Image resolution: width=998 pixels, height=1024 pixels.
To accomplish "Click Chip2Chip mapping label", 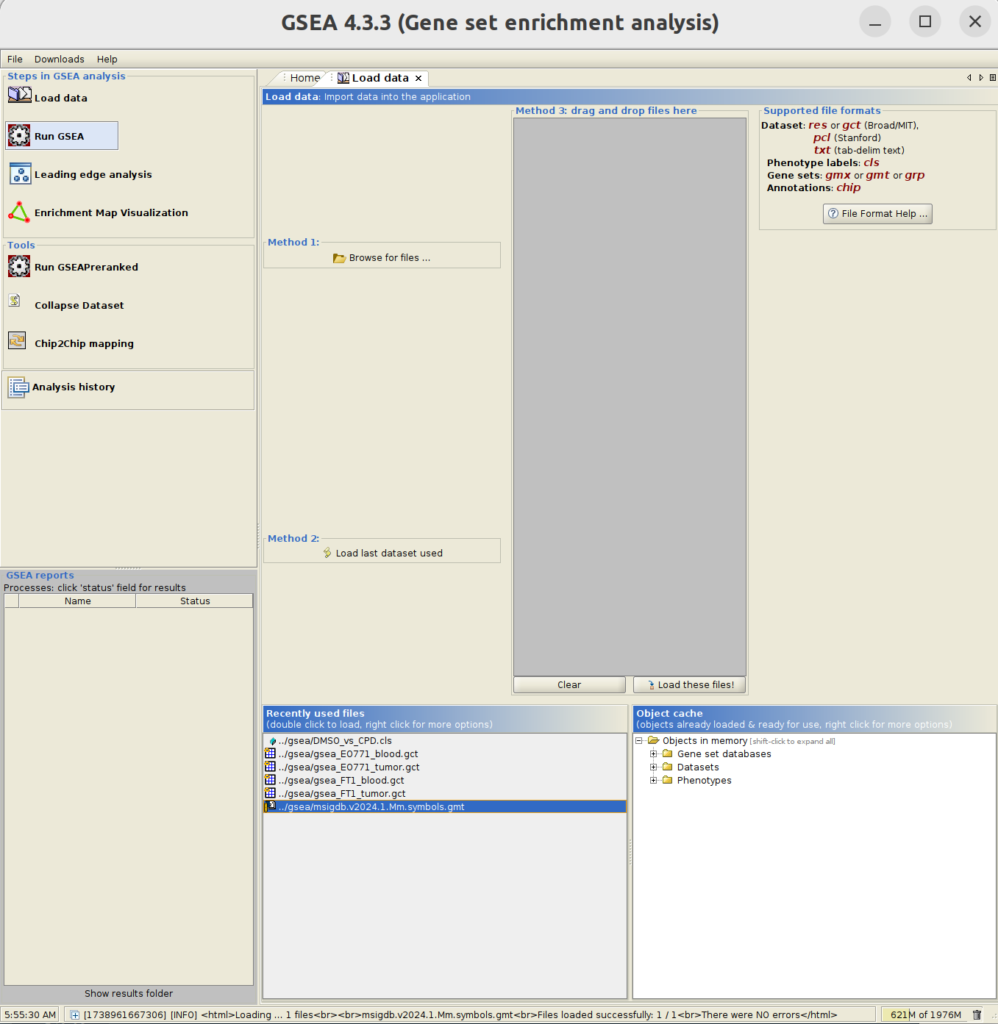I will 84,344.
